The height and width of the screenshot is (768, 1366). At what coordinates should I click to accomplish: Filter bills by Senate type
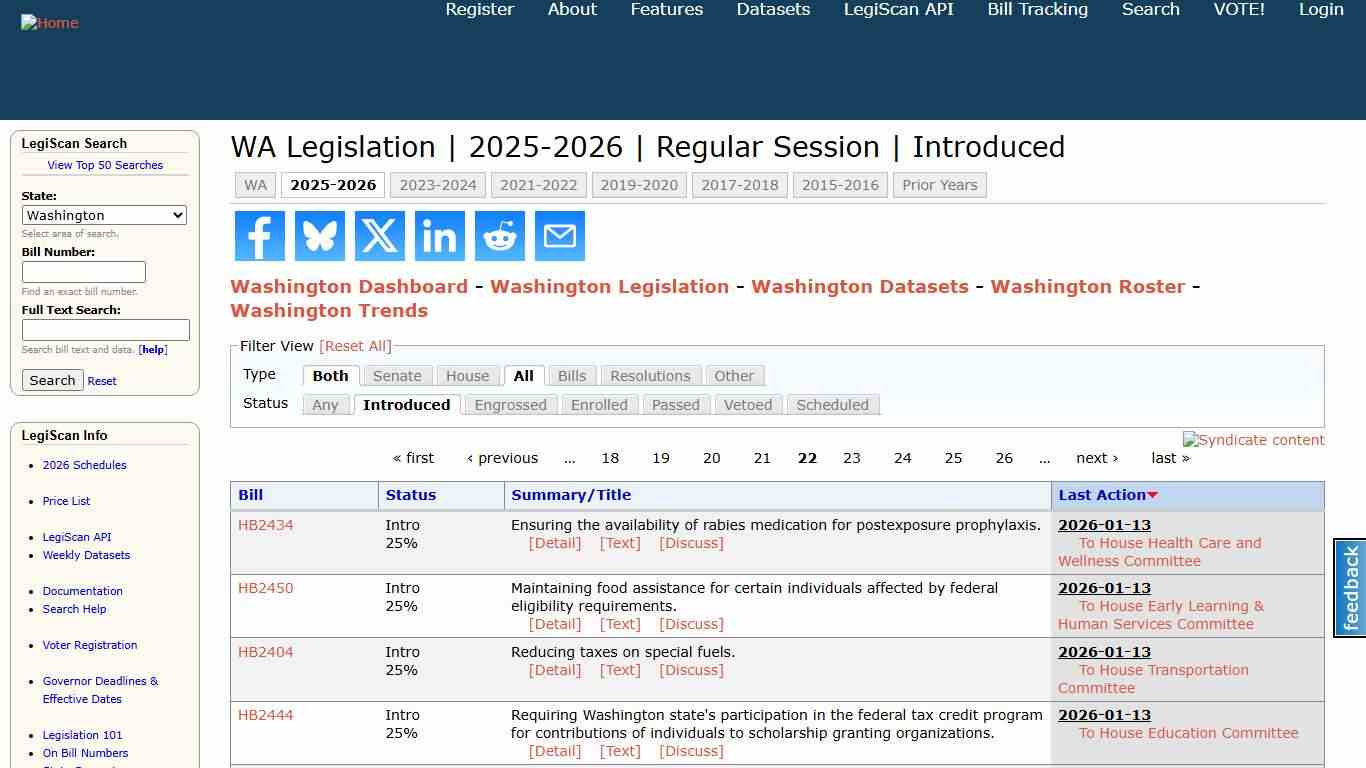[397, 375]
